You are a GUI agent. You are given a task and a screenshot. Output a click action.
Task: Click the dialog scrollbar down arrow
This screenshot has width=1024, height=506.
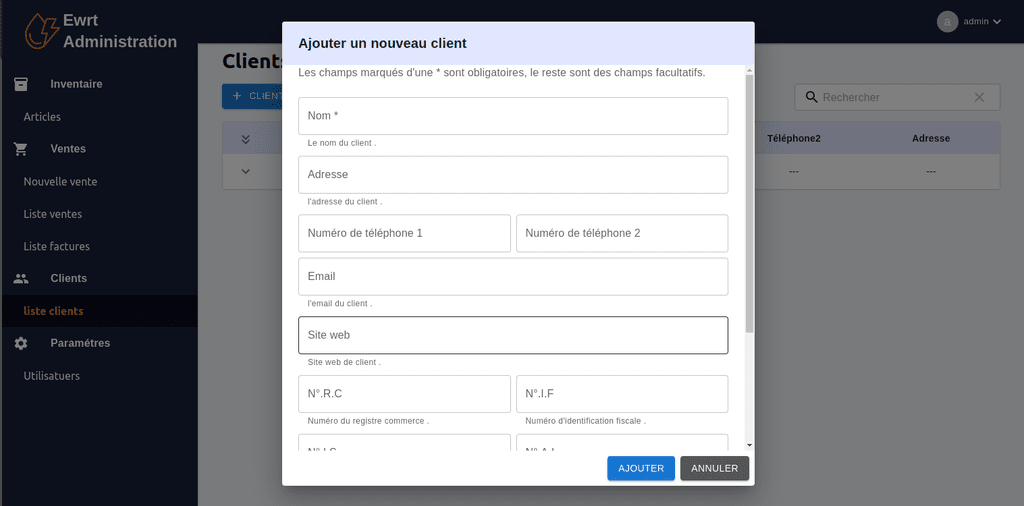pos(749,445)
